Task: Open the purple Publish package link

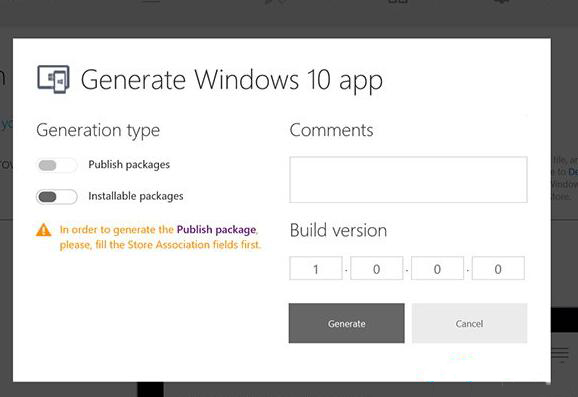Action: point(216,230)
